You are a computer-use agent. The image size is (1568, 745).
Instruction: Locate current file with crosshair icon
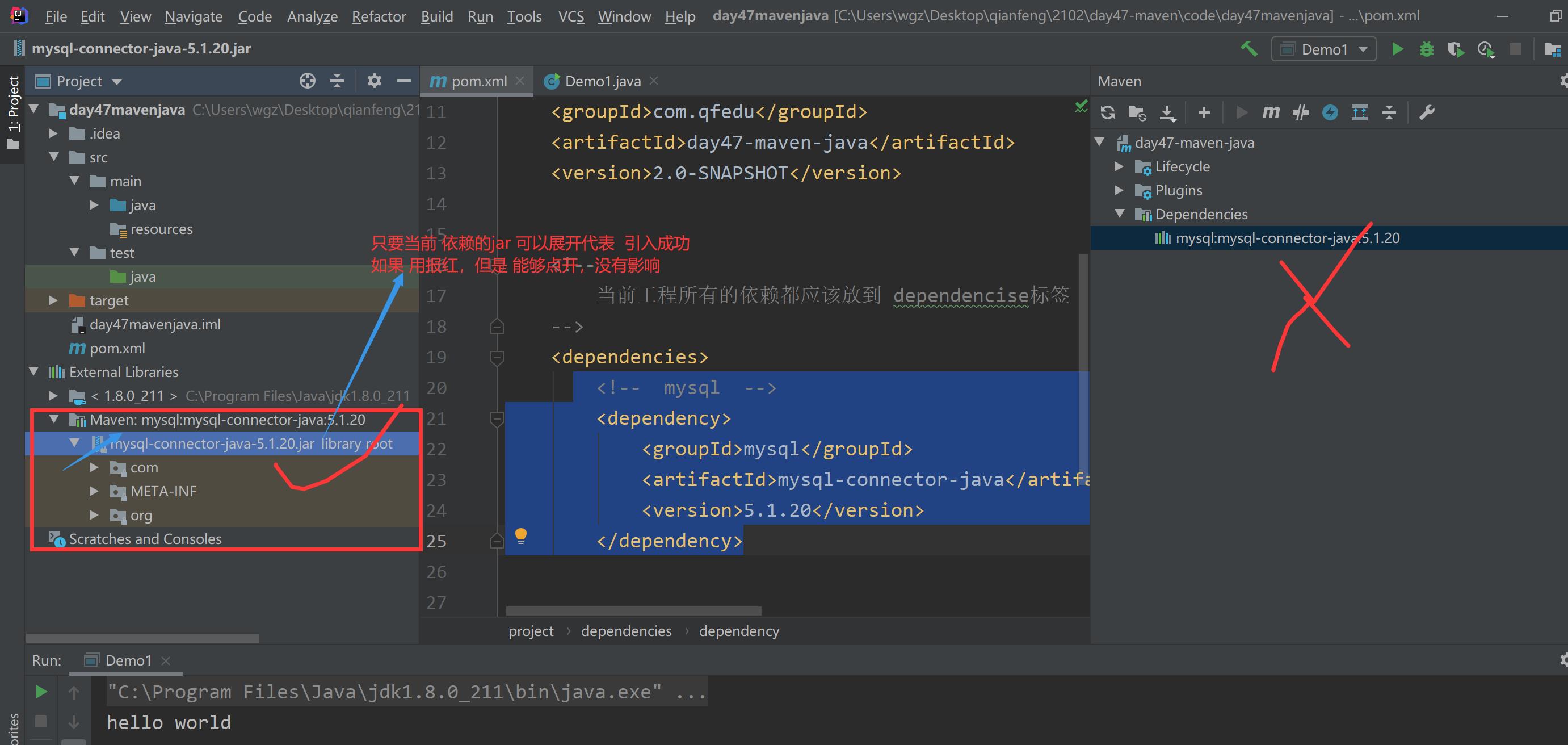(308, 81)
